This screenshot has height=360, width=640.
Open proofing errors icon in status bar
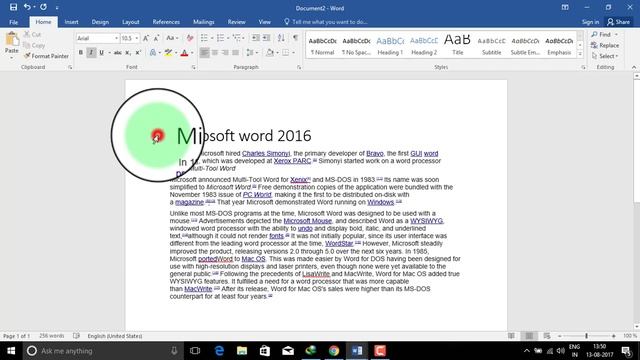76,336
